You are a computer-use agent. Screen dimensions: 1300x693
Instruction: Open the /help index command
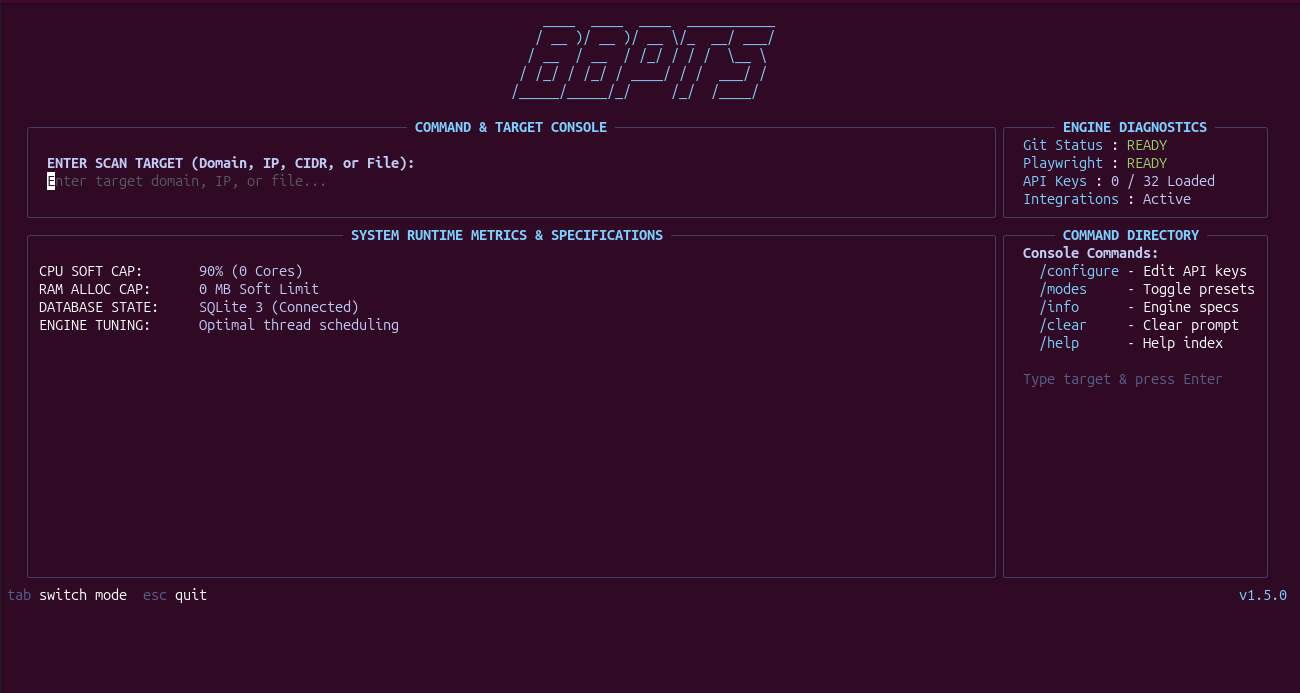click(1059, 343)
